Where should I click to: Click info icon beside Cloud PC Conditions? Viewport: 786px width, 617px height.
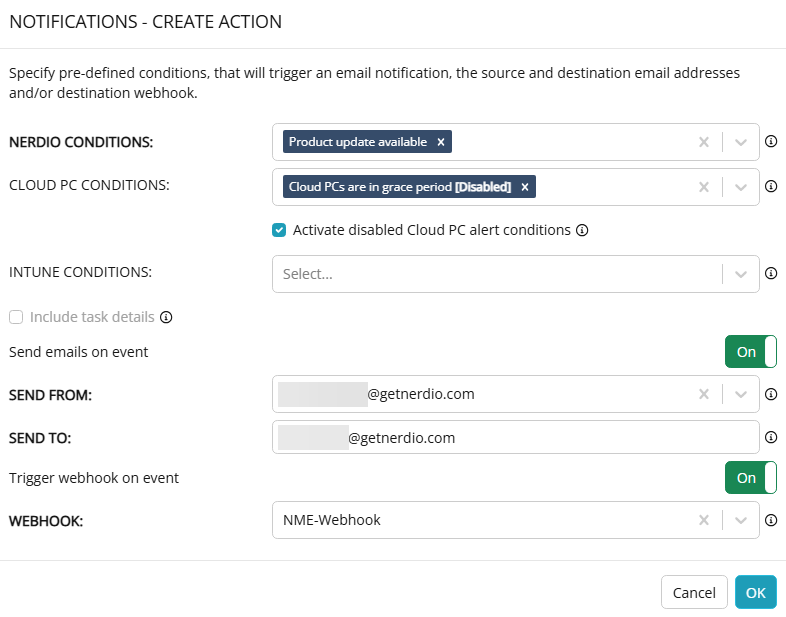tap(770, 186)
